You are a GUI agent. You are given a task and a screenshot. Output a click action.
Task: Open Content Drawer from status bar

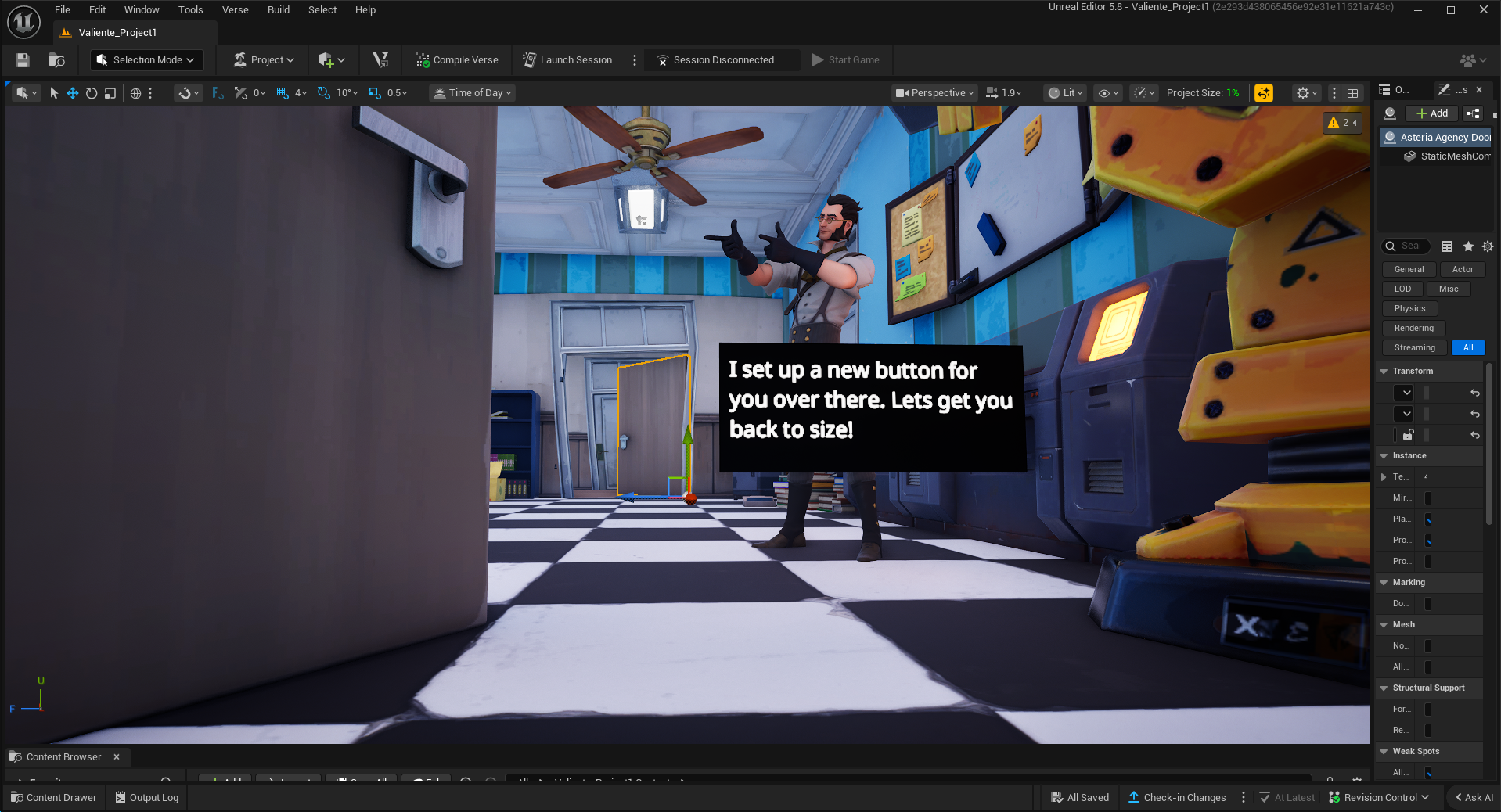[54, 797]
